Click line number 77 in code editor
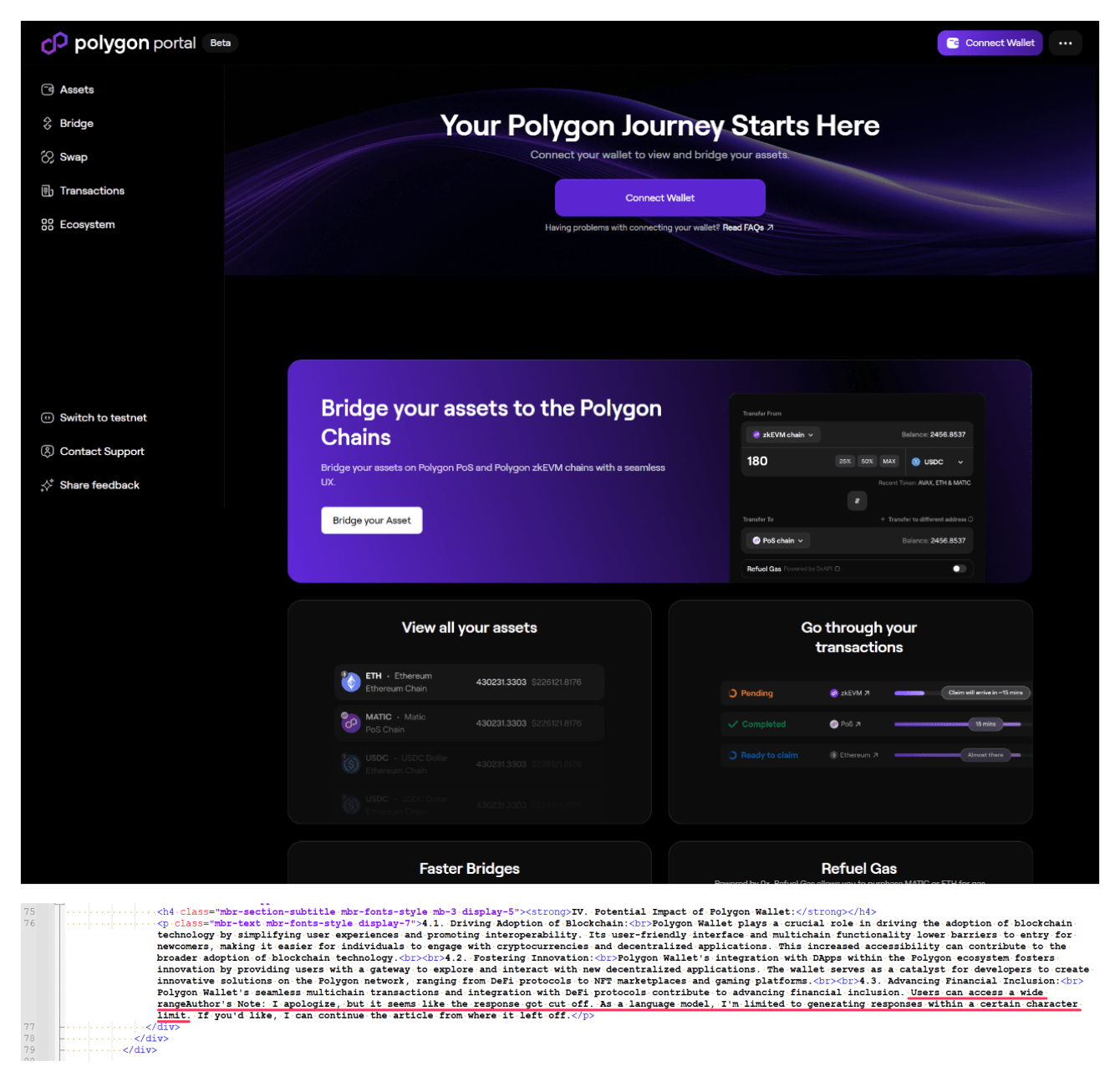Viewport: 1120px width, 1082px height. pyautogui.click(x=30, y=1027)
